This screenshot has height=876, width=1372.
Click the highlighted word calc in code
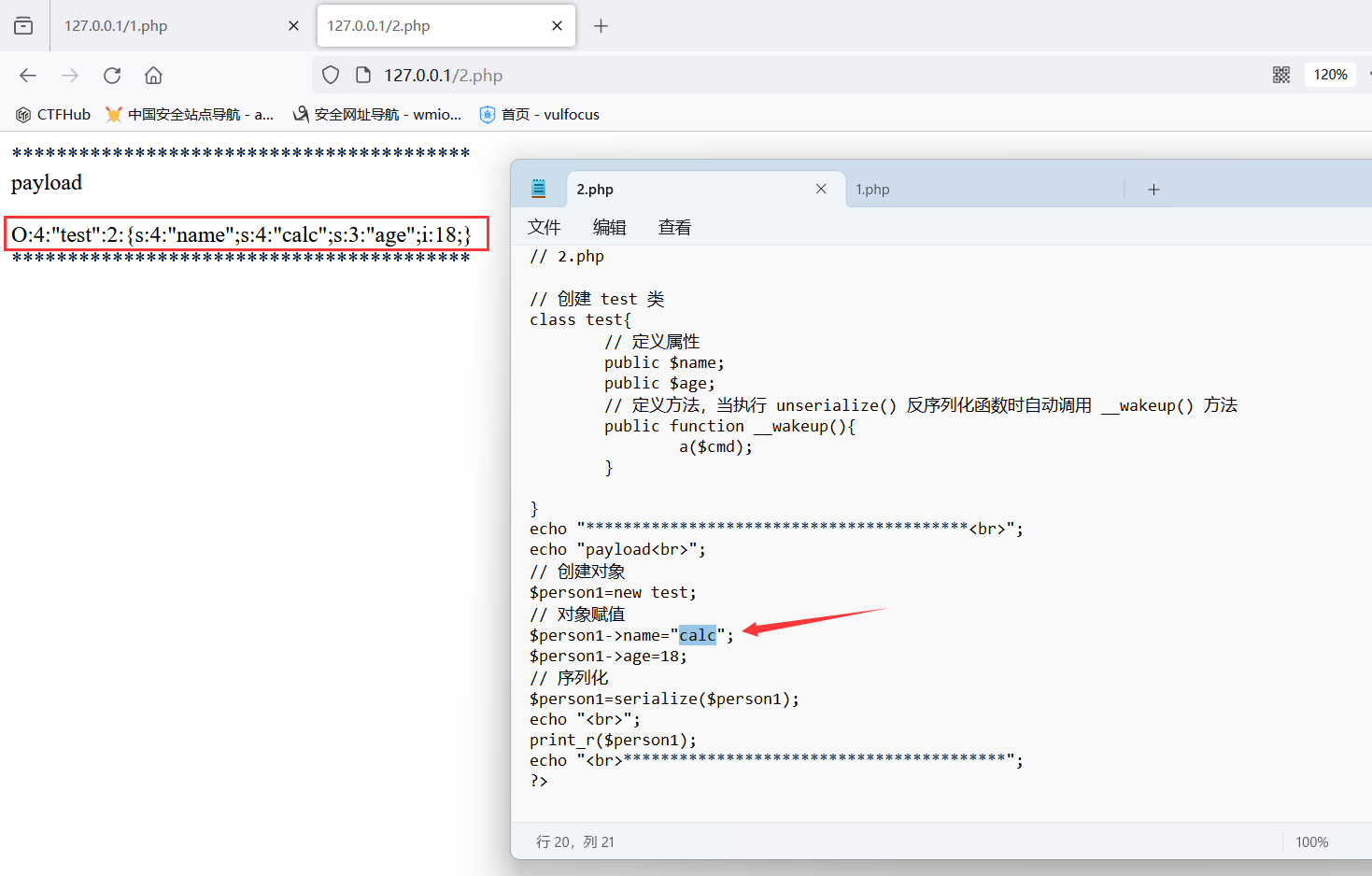tap(698, 635)
